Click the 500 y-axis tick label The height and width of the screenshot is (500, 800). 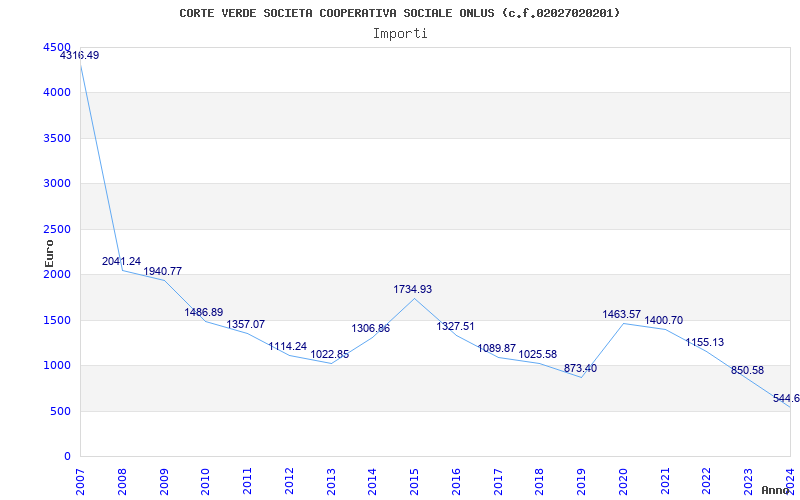click(60, 411)
